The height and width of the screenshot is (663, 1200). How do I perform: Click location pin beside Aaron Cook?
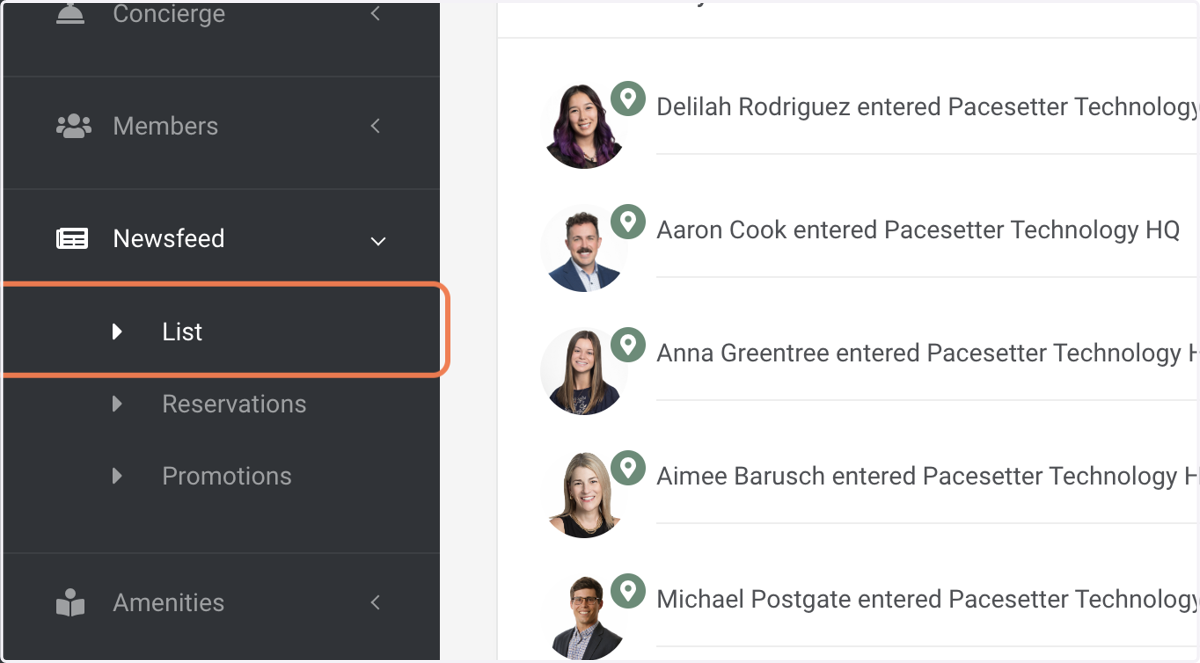(x=628, y=221)
